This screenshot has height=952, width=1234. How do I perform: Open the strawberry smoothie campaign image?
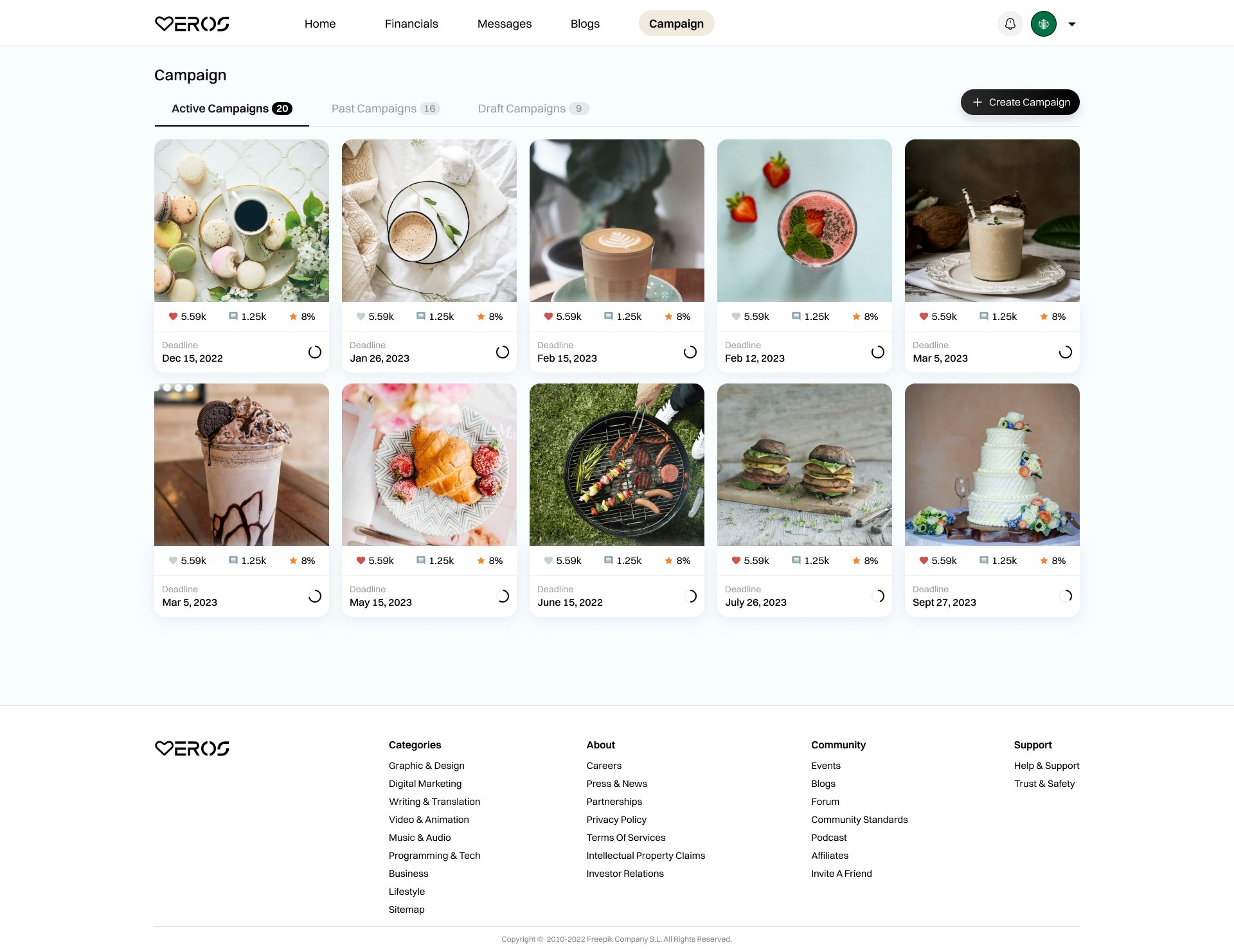pos(804,220)
